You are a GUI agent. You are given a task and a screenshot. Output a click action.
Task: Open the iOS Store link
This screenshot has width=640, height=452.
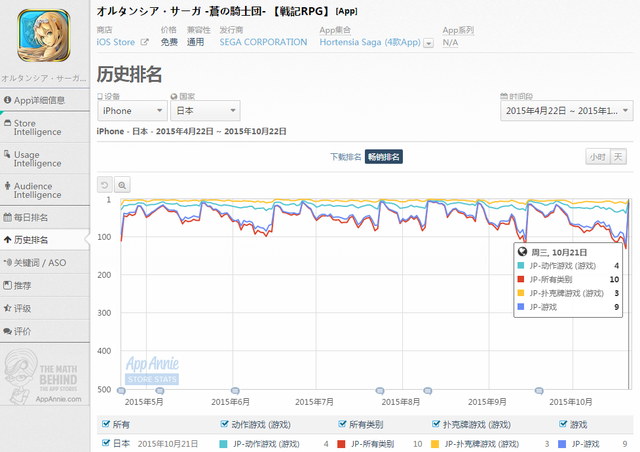pyautogui.click(x=116, y=42)
